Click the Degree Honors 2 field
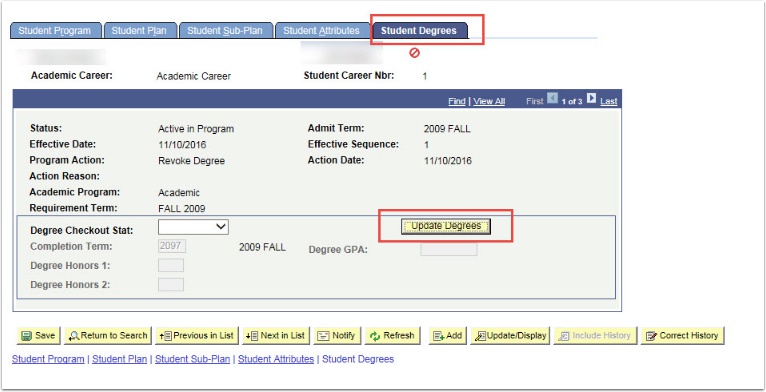 pos(171,284)
